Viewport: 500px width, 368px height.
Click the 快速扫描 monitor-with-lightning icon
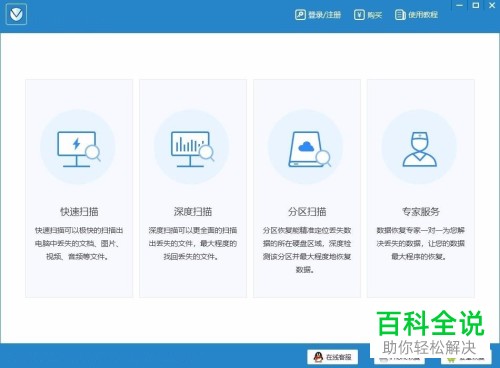point(79,149)
